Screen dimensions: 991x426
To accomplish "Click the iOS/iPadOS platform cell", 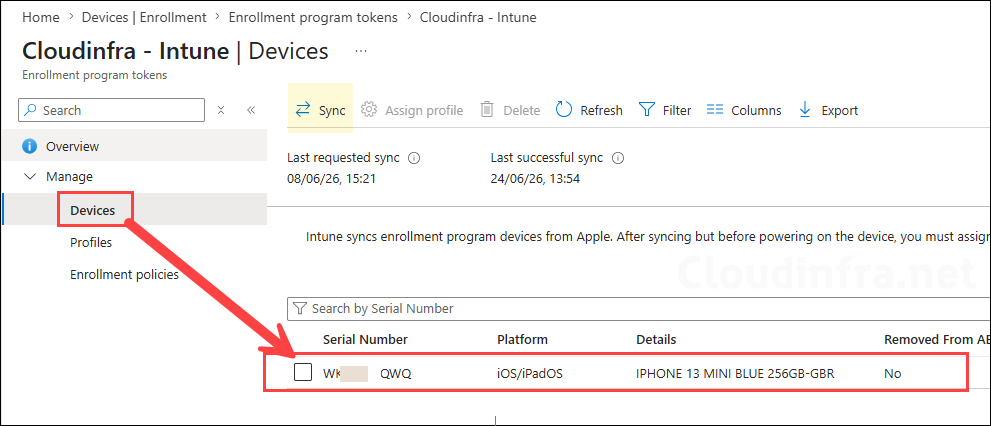I will 530,374.
